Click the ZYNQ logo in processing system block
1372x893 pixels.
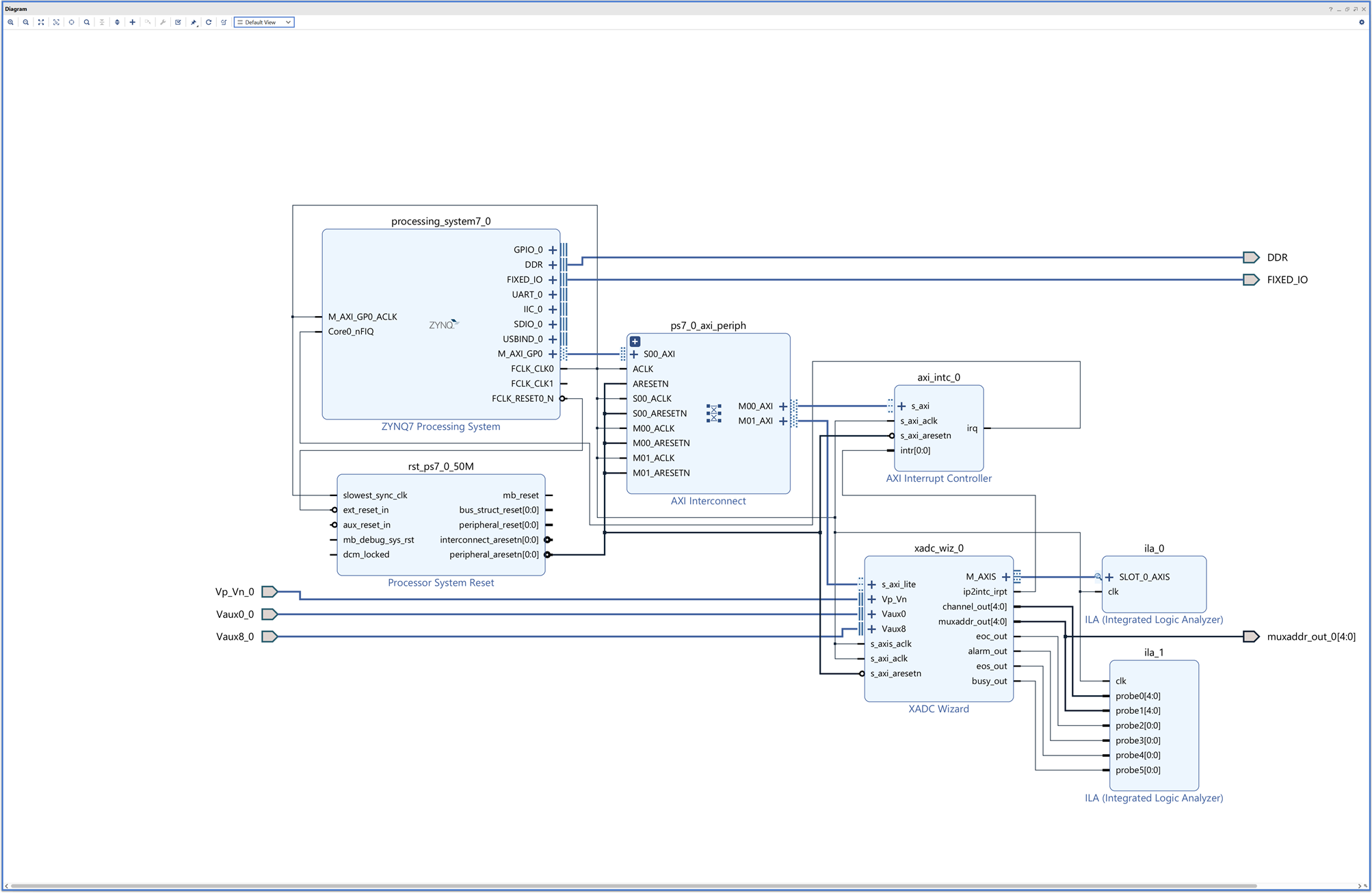click(443, 324)
